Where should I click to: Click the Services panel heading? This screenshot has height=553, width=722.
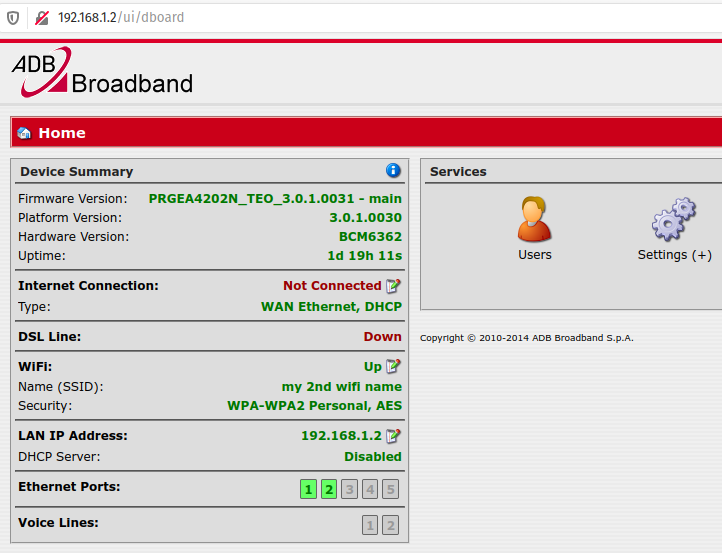[x=458, y=172]
